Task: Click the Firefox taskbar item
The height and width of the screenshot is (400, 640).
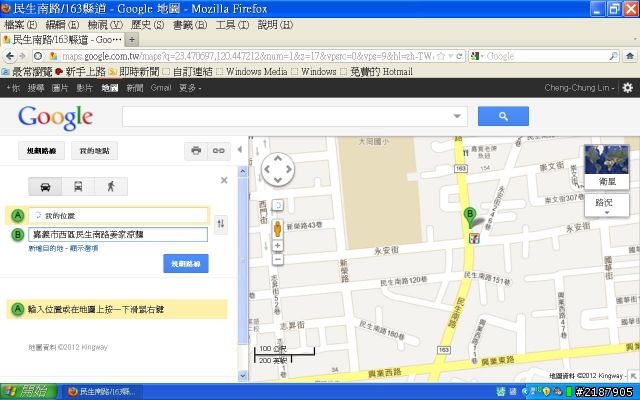Action: [102, 392]
